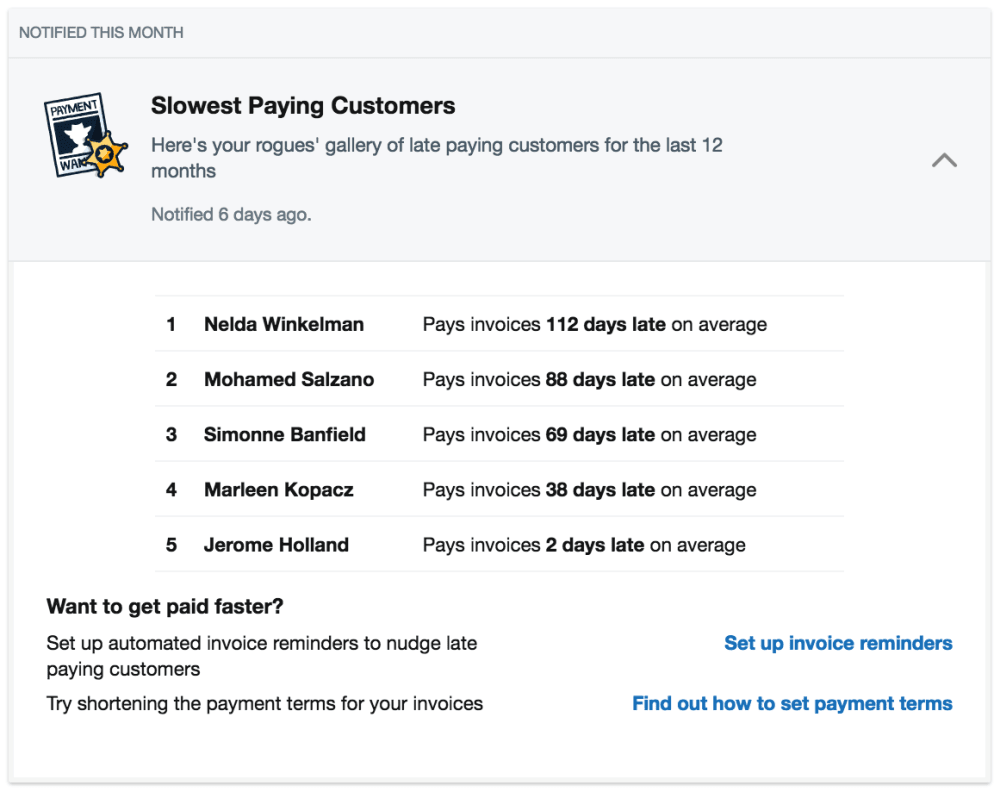Click row number 1 in the list

171,324
